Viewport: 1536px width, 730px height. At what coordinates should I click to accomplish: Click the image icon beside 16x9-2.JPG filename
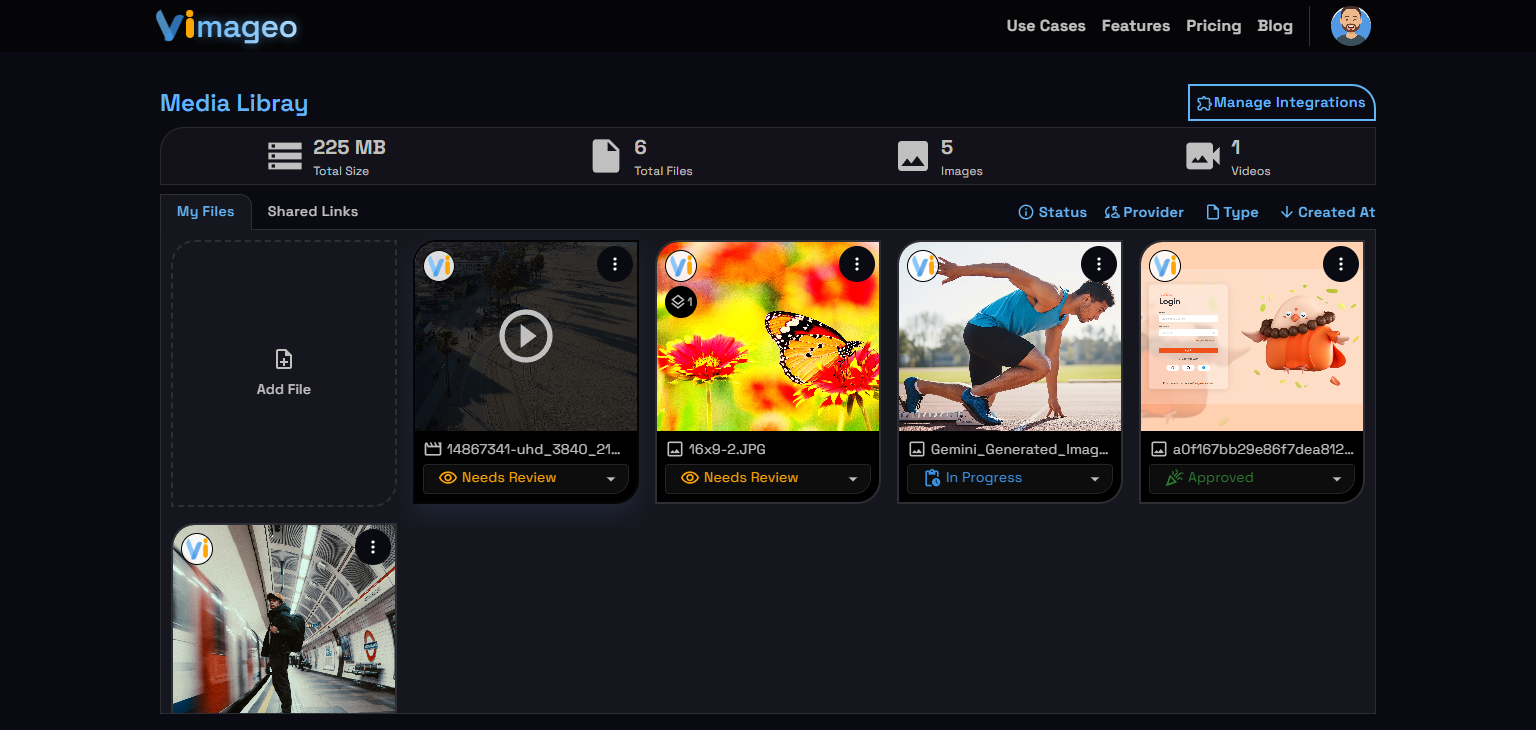point(675,449)
